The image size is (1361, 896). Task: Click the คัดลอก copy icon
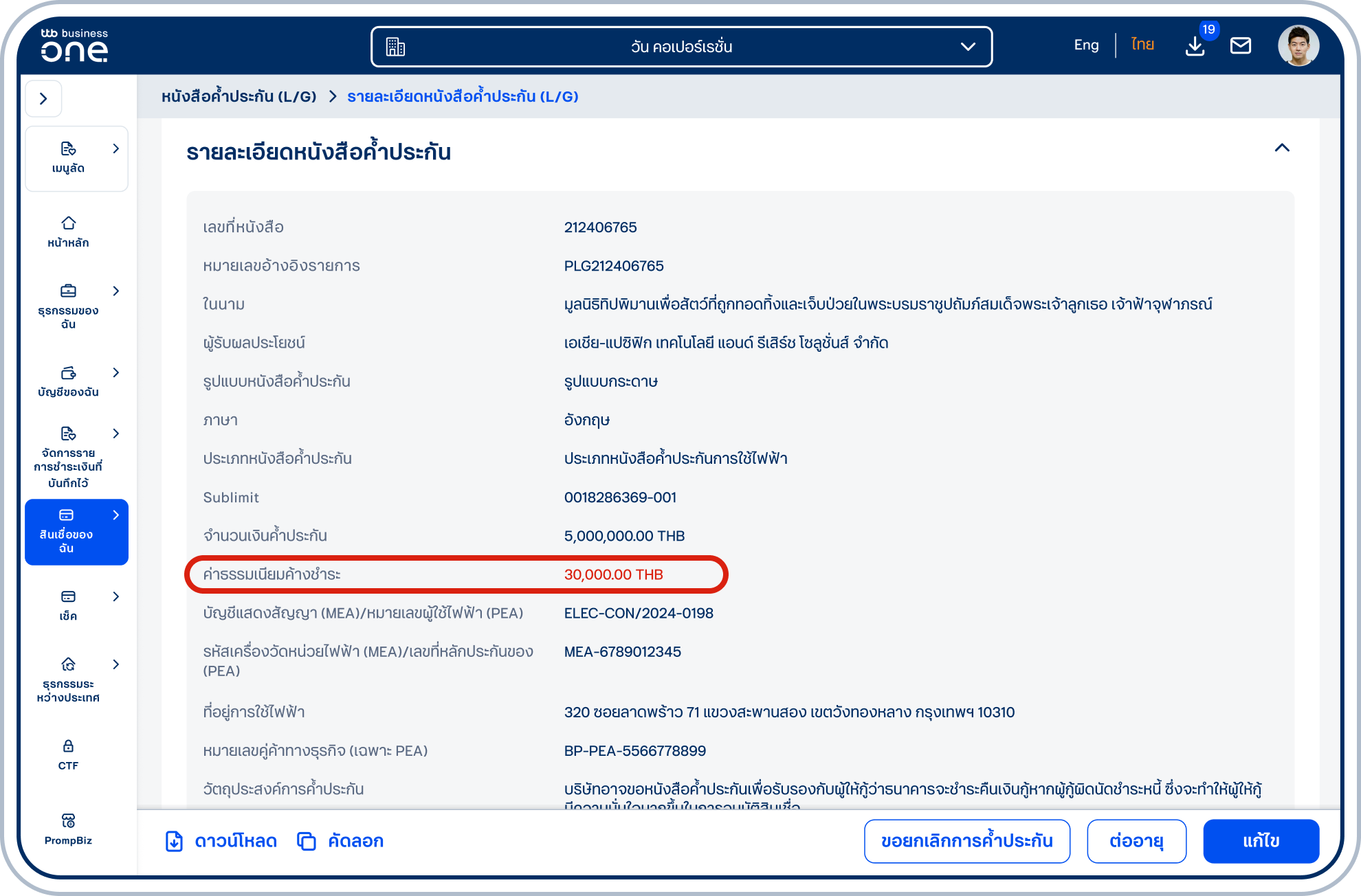(x=307, y=841)
